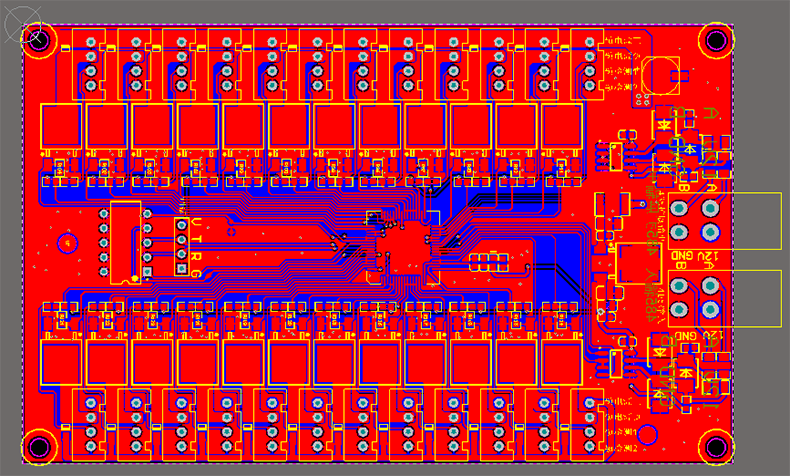Click the blue circle near bottom-right mounting hole
The height and width of the screenshot is (476, 790).
[x=649, y=435]
